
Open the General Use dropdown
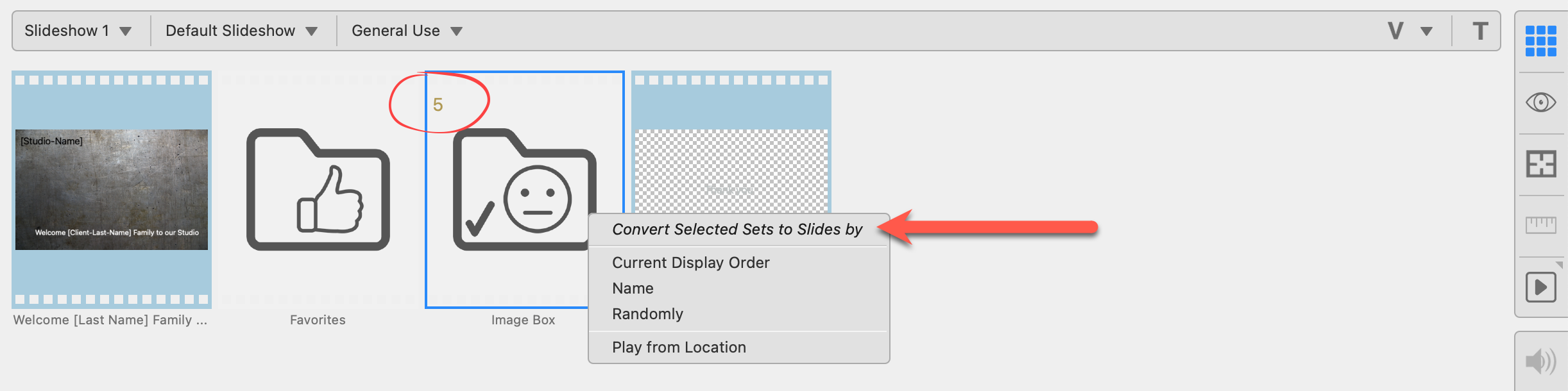(x=407, y=31)
